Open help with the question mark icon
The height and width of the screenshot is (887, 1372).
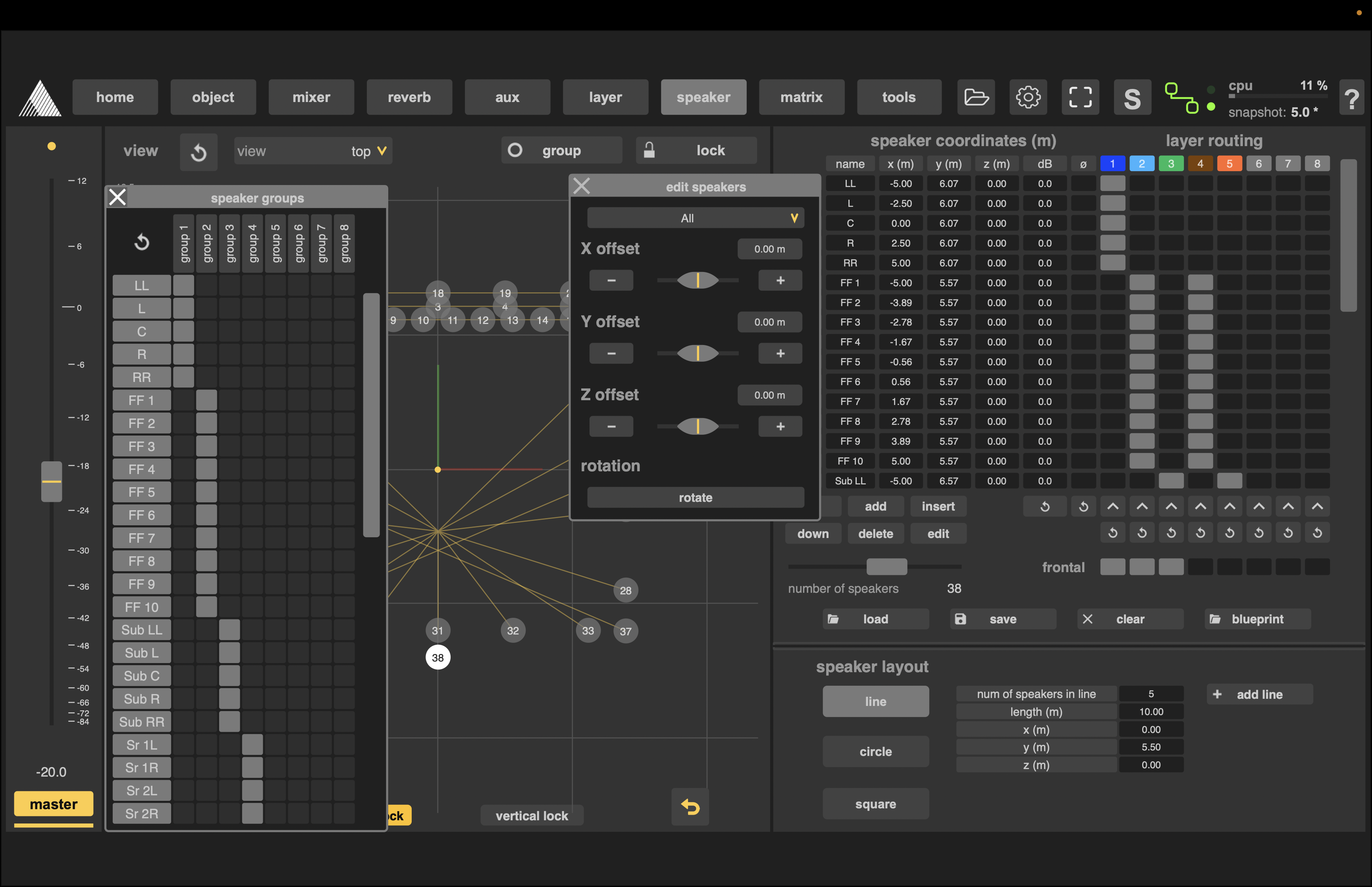pos(1352,98)
